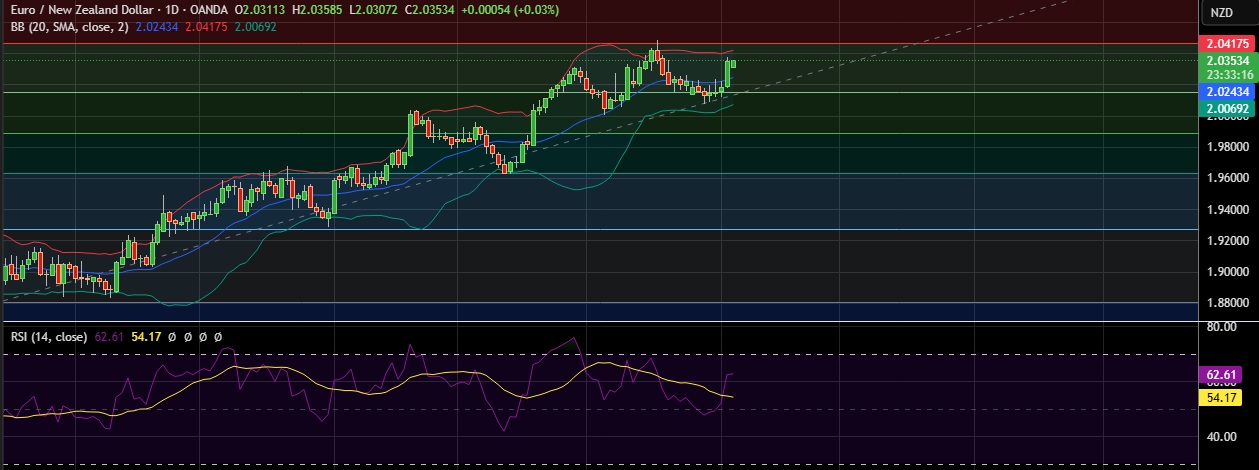Click the 80.00 RSI scale label
The width and height of the screenshot is (1259, 470).
coord(1223,327)
